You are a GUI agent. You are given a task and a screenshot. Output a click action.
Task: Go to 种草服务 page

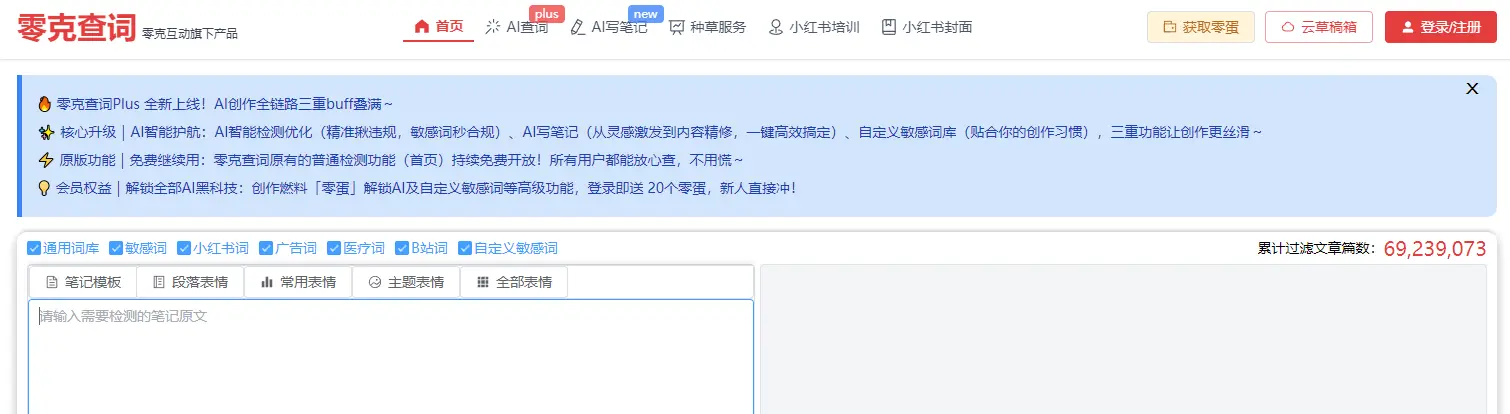point(707,27)
